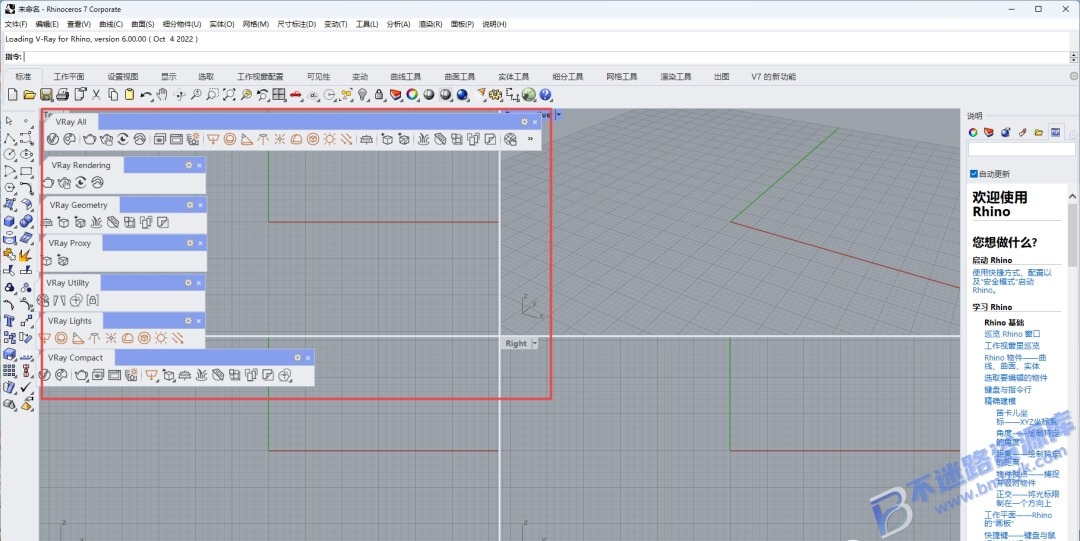Viewport: 1080px width, 541px height.
Task: Open Options with the gear icon
Action: point(495,94)
